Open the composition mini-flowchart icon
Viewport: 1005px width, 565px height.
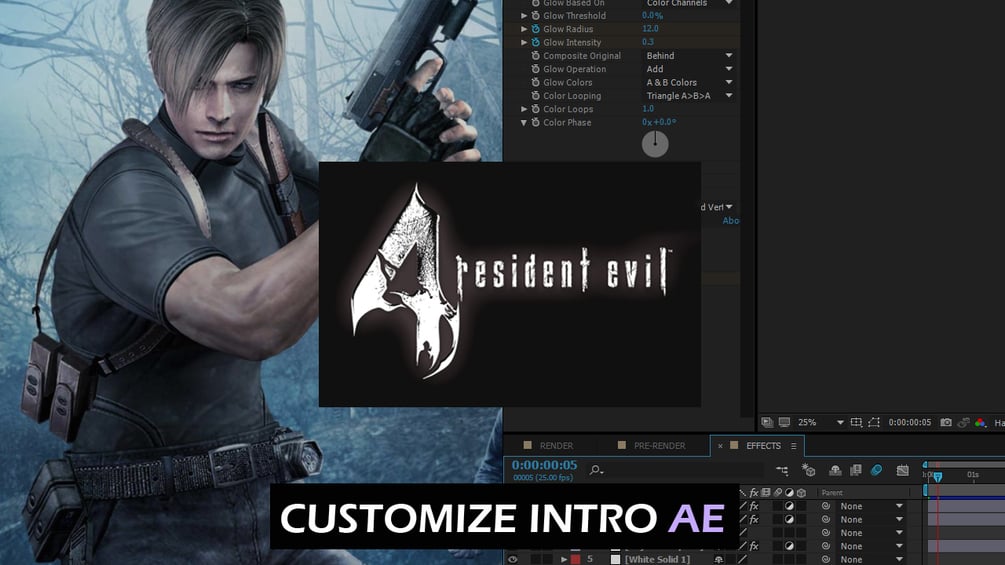(x=782, y=471)
